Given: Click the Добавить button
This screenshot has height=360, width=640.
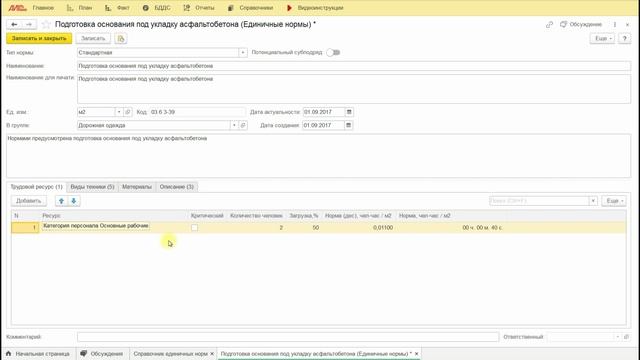Looking at the screenshot, I should click(x=29, y=201).
